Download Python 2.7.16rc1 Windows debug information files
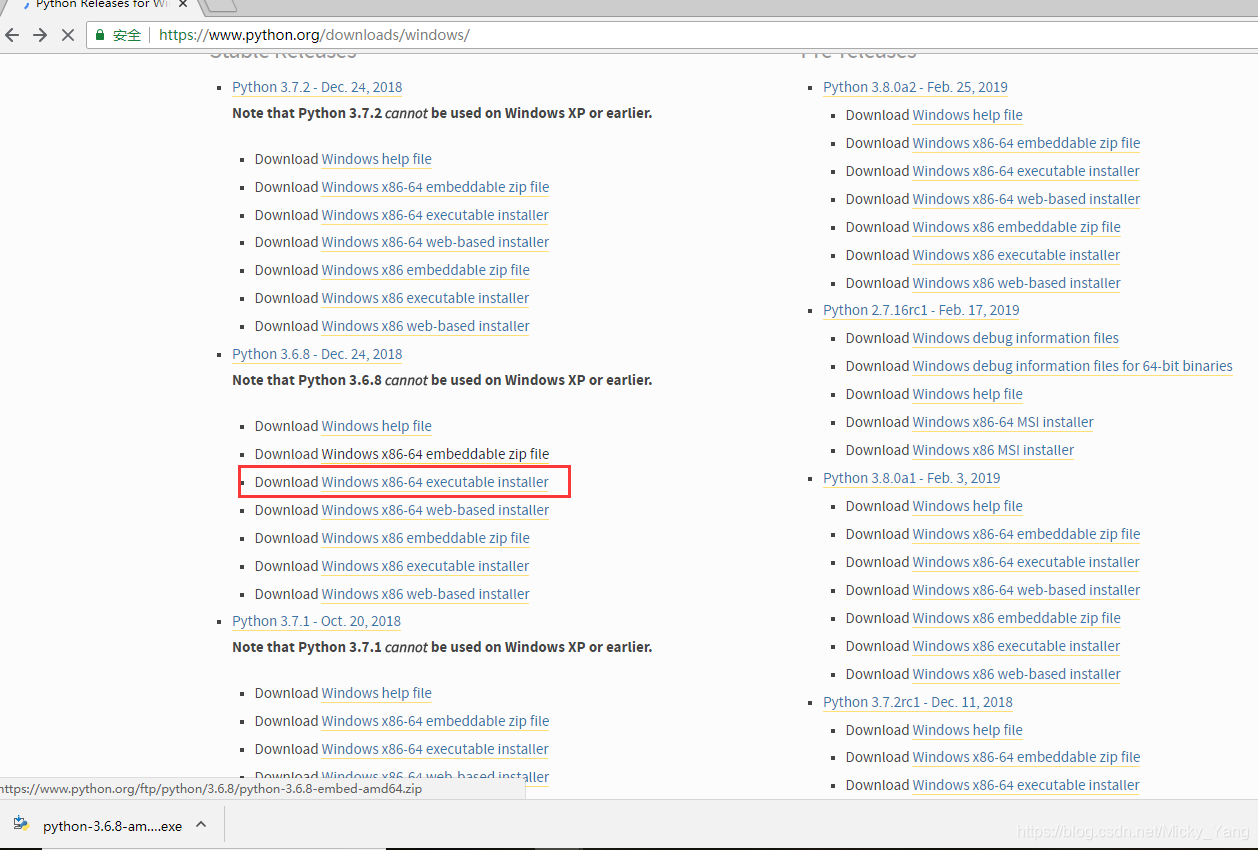The image size is (1258, 850). [x=1015, y=338]
